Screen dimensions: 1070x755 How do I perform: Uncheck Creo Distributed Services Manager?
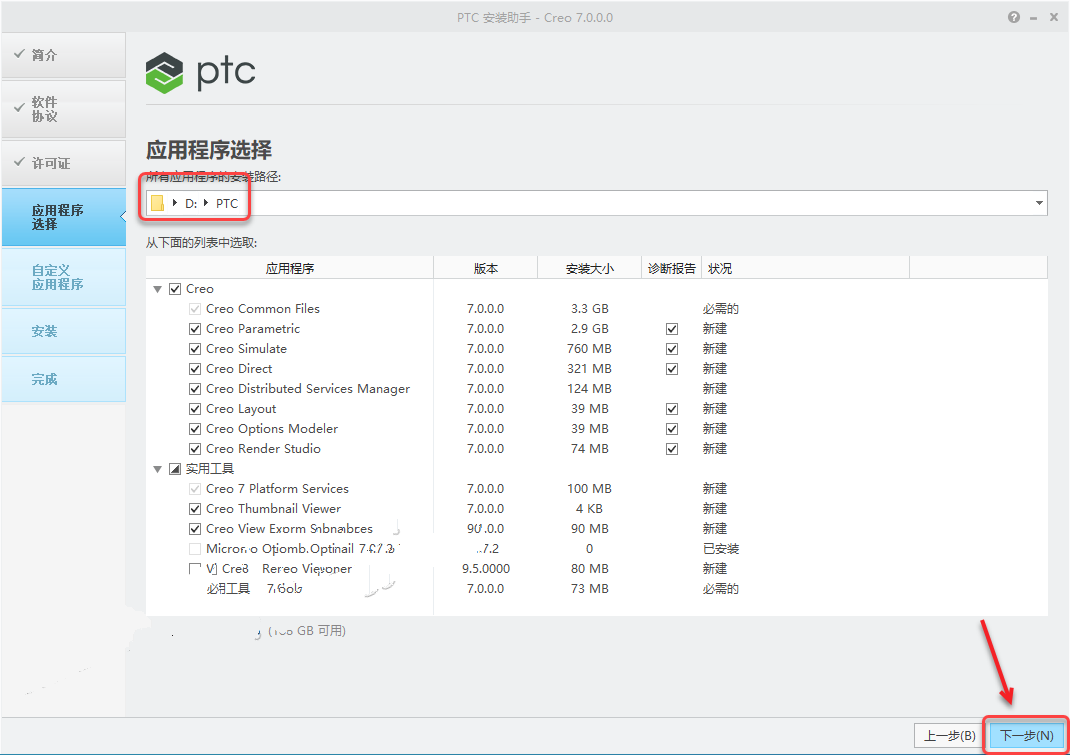point(195,389)
